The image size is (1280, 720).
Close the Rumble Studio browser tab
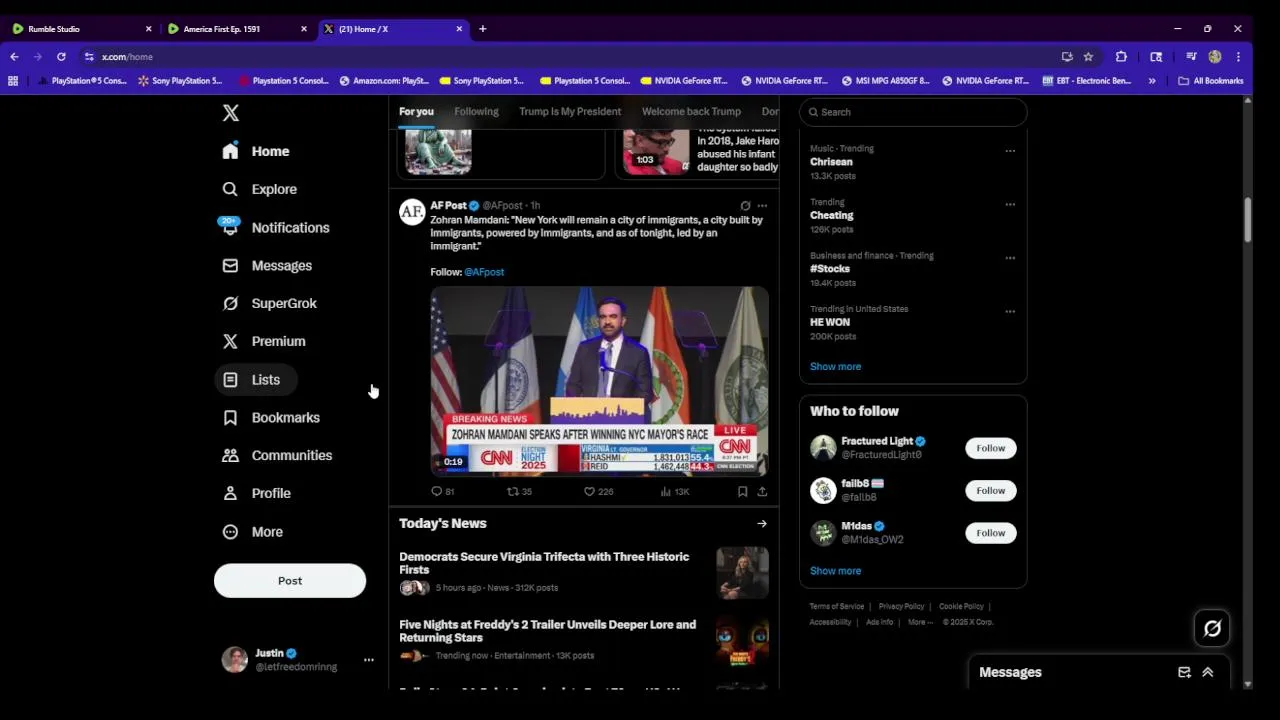point(148,29)
